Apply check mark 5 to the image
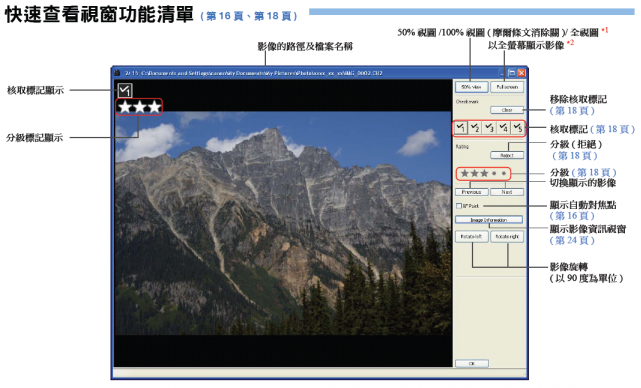Image resolution: width=641 pixels, height=388 pixels. coord(517,128)
